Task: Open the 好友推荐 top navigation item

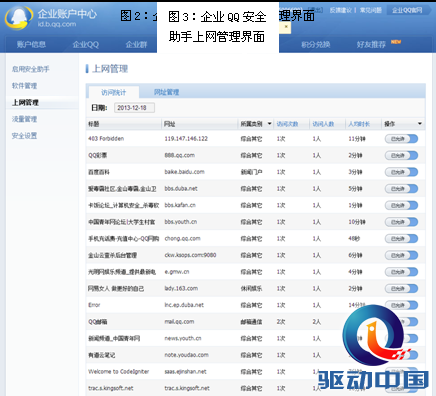Action: (371, 44)
